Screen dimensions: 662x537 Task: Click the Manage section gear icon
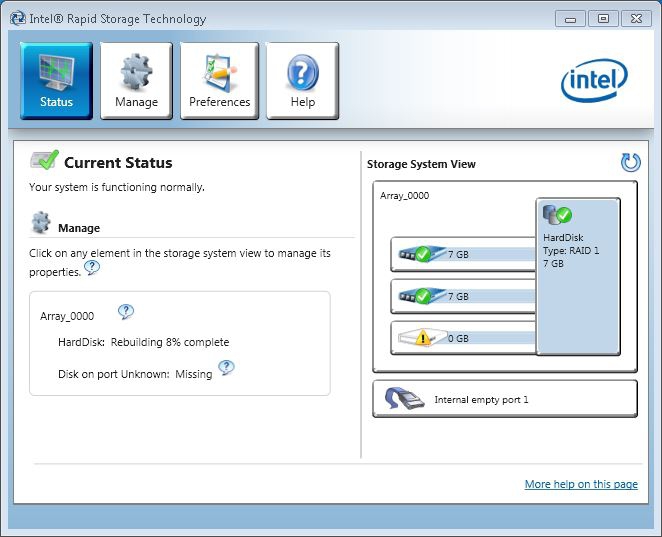(x=41, y=222)
